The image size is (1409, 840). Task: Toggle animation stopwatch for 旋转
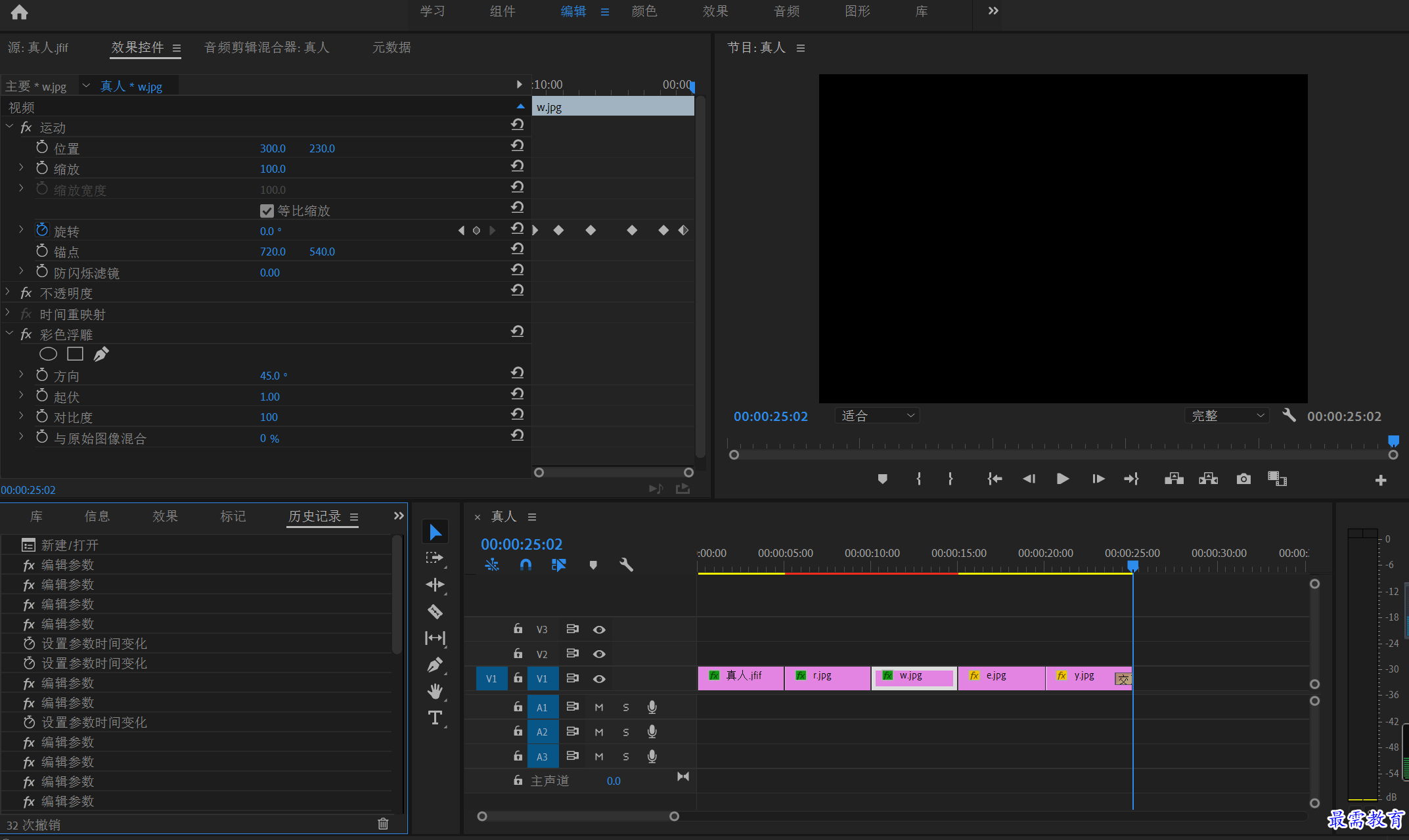pos(42,230)
